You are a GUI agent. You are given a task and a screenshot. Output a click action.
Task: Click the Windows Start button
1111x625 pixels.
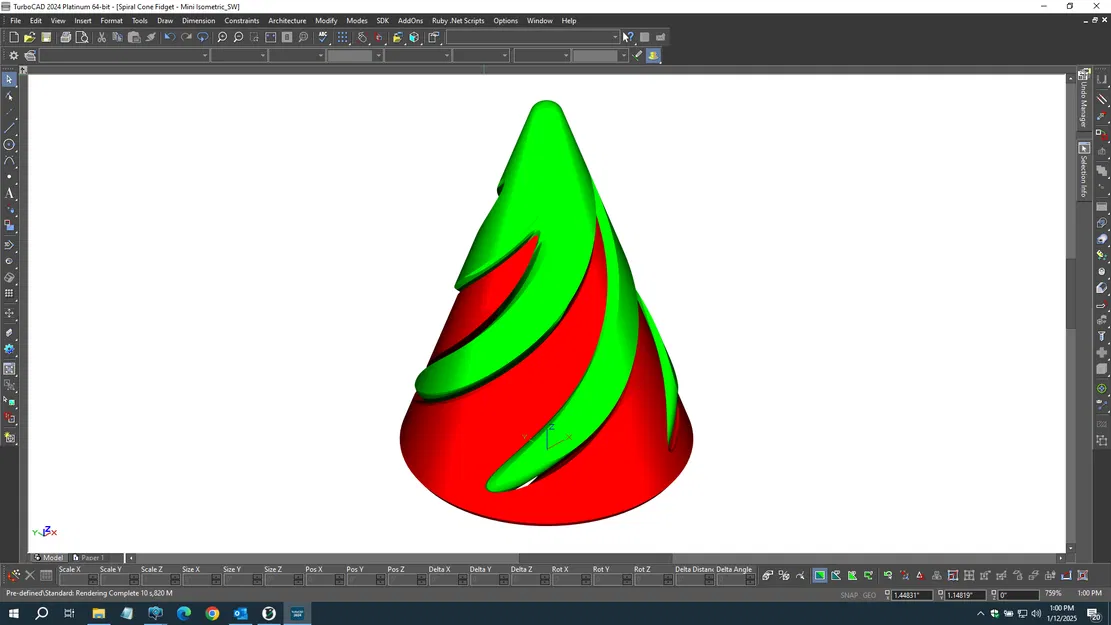pyautogui.click(x=13, y=614)
